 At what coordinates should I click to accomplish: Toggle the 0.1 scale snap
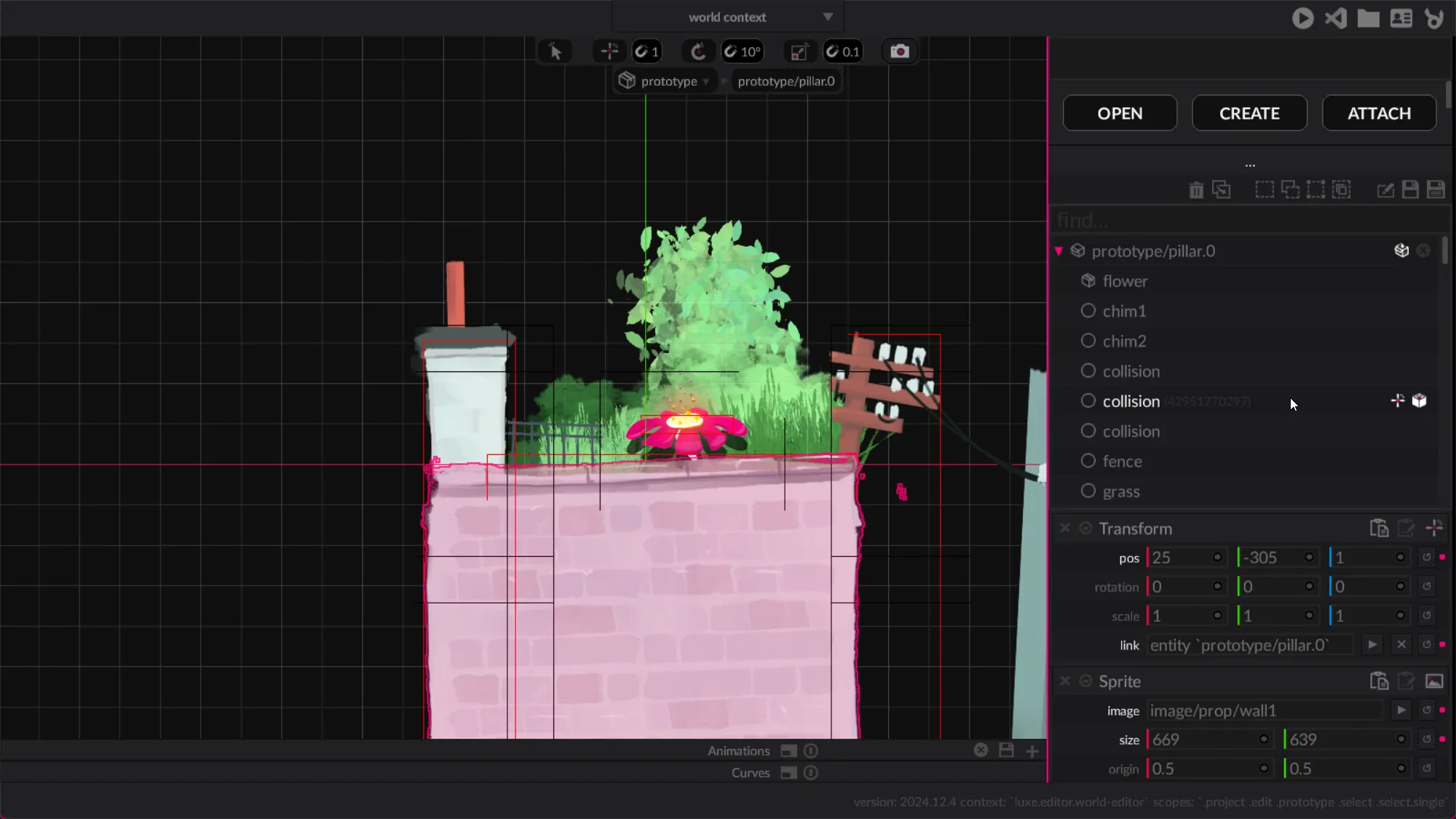coord(843,52)
